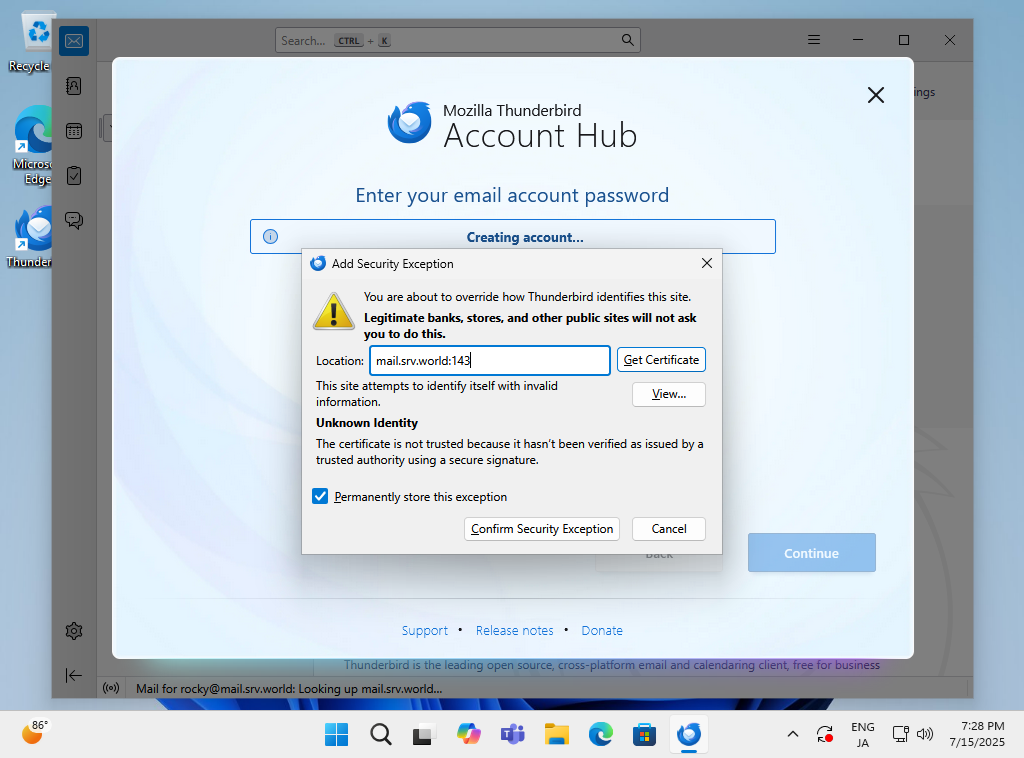The width and height of the screenshot is (1024, 758).
Task: Click the Location input field
Action: (x=490, y=360)
